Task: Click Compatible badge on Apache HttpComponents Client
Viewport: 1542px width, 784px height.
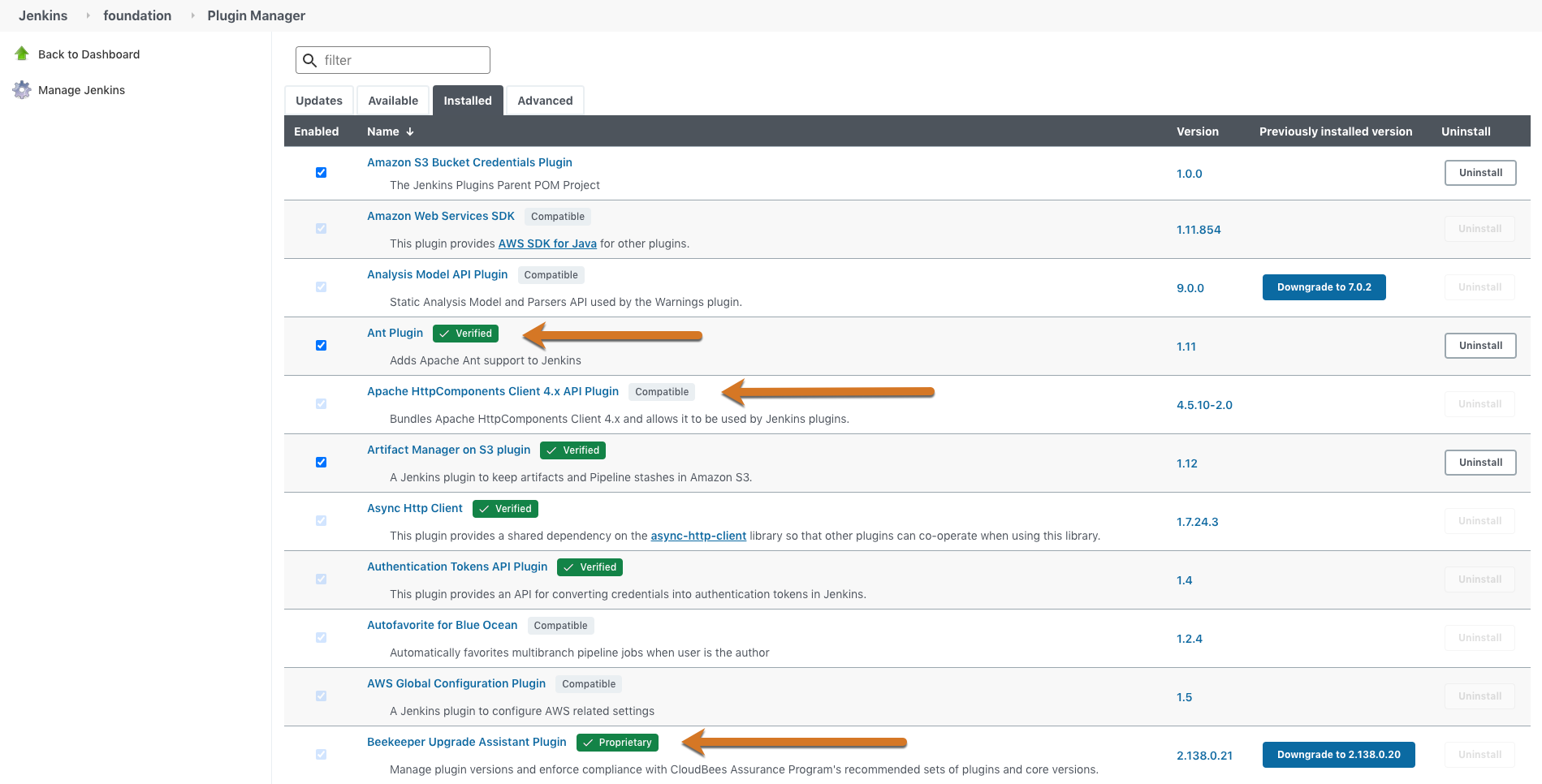Action: coord(662,392)
